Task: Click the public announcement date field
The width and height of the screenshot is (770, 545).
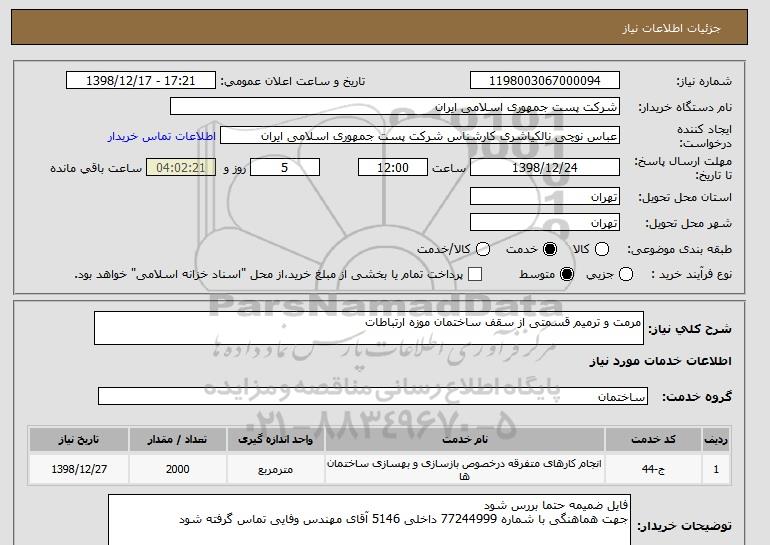Action: point(141,81)
